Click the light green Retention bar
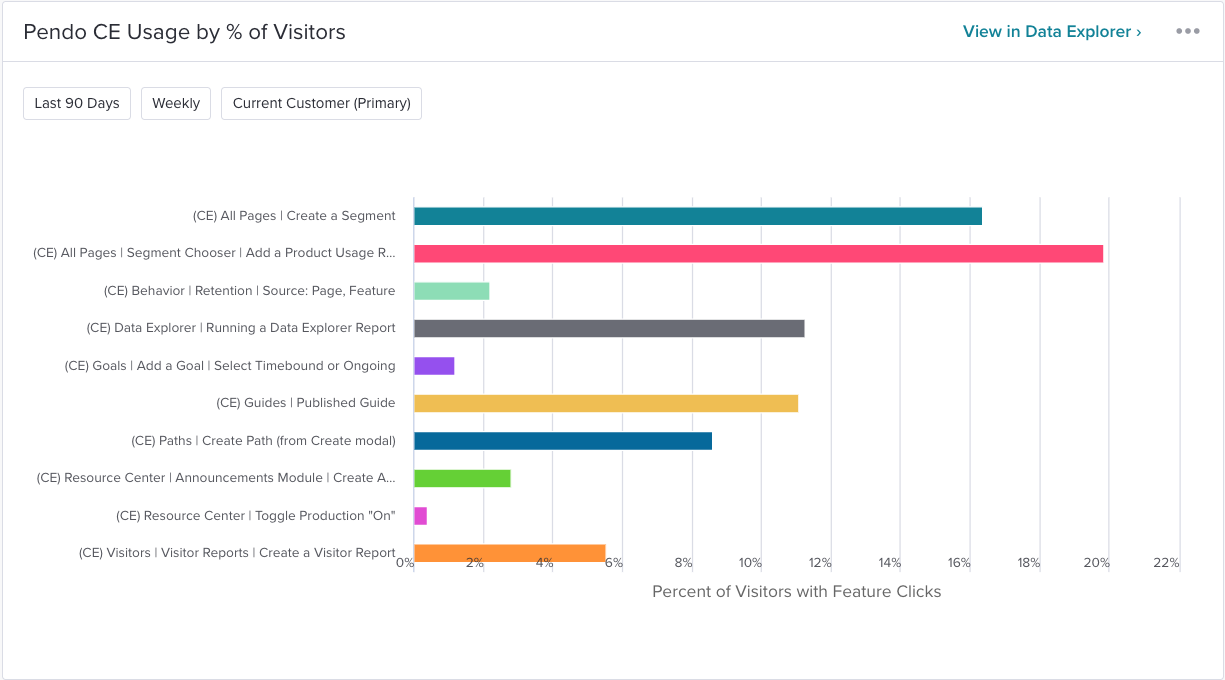 click(x=451, y=291)
